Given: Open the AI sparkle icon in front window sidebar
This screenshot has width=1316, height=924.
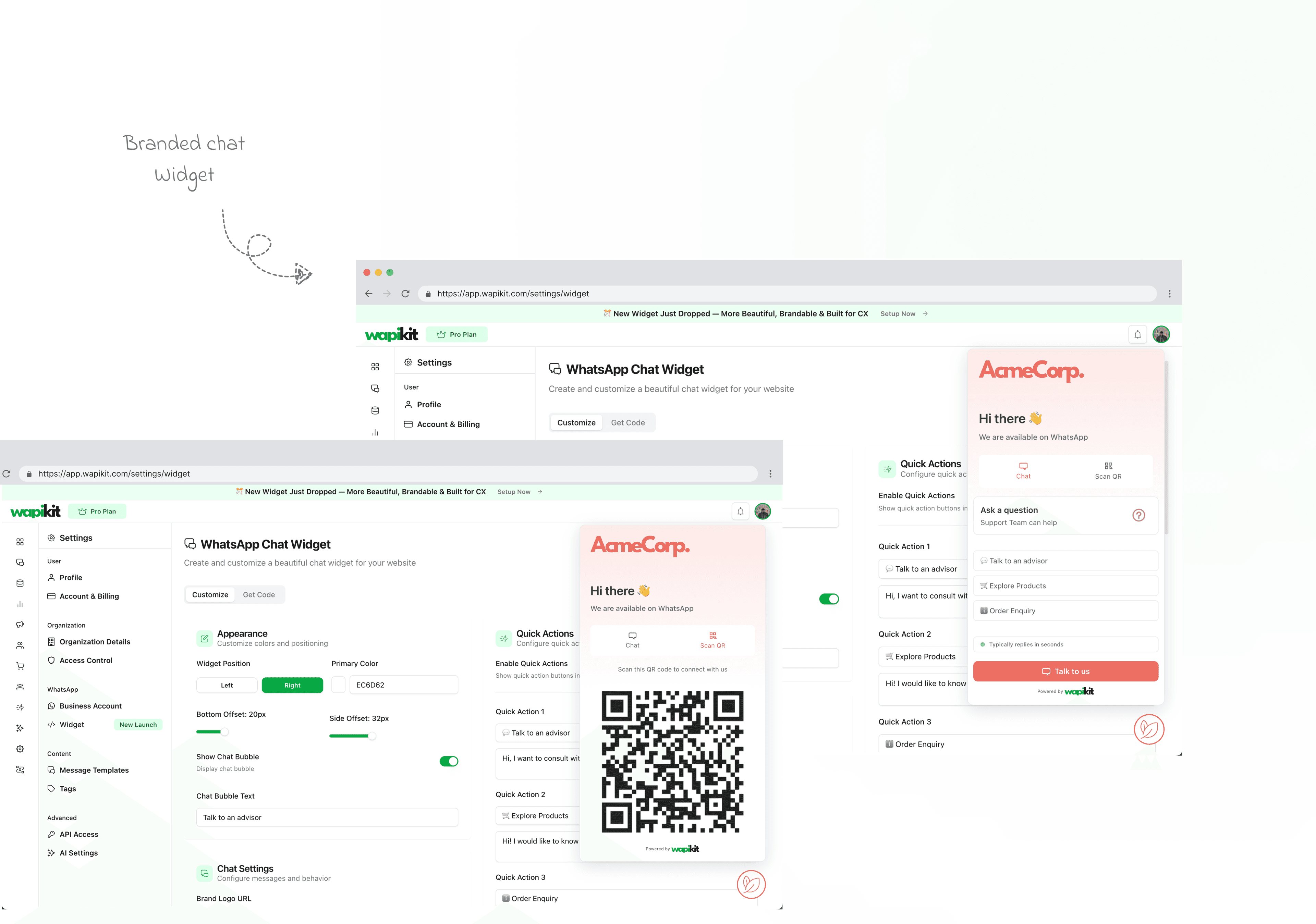Looking at the screenshot, I should coord(20,728).
